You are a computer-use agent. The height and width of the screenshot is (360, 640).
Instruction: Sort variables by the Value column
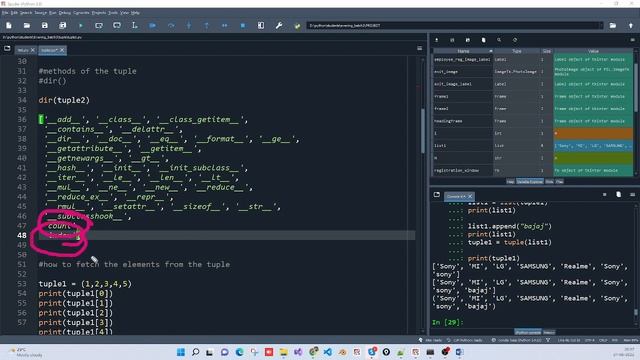pos(593,51)
